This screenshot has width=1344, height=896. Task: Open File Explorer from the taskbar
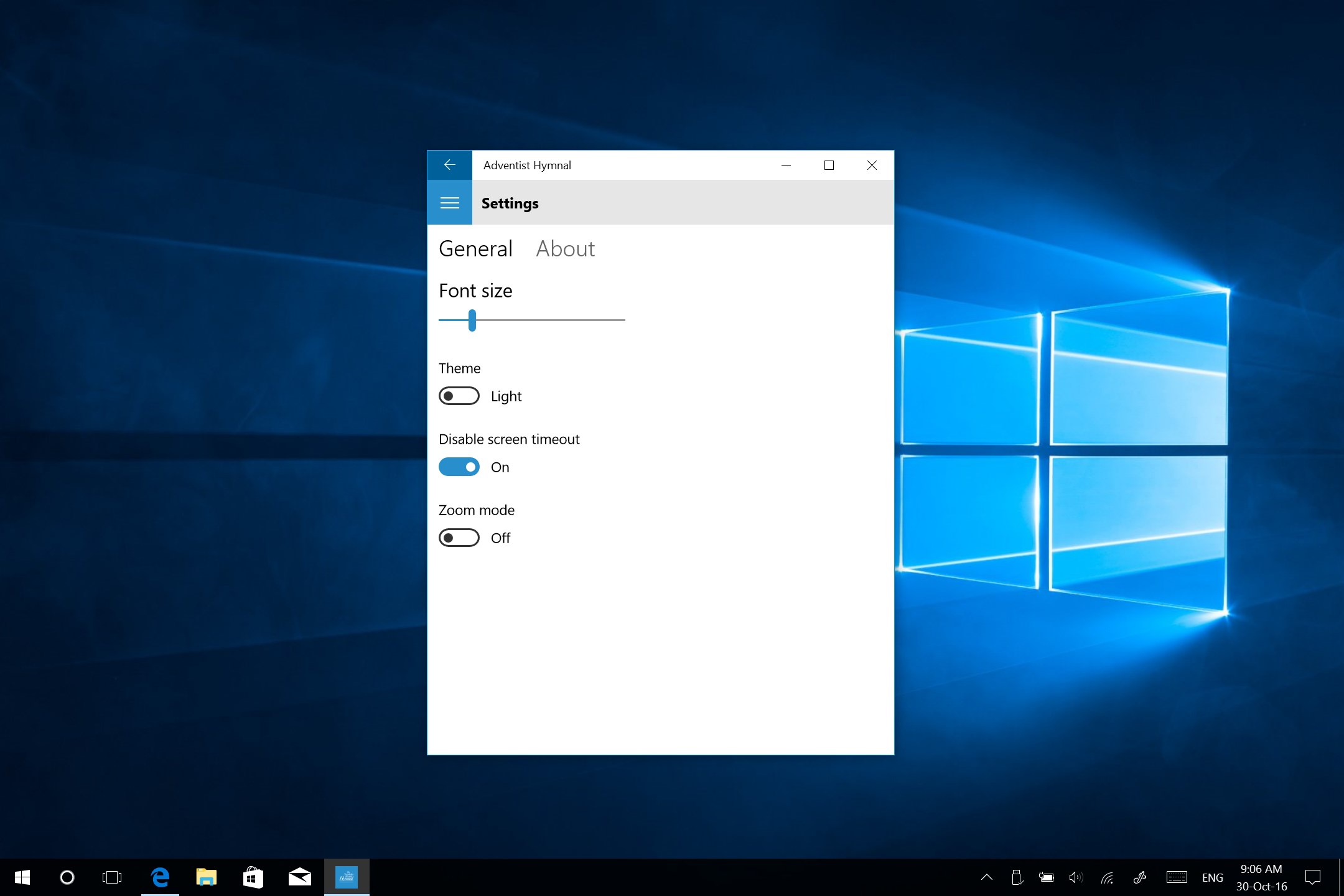tap(206, 877)
